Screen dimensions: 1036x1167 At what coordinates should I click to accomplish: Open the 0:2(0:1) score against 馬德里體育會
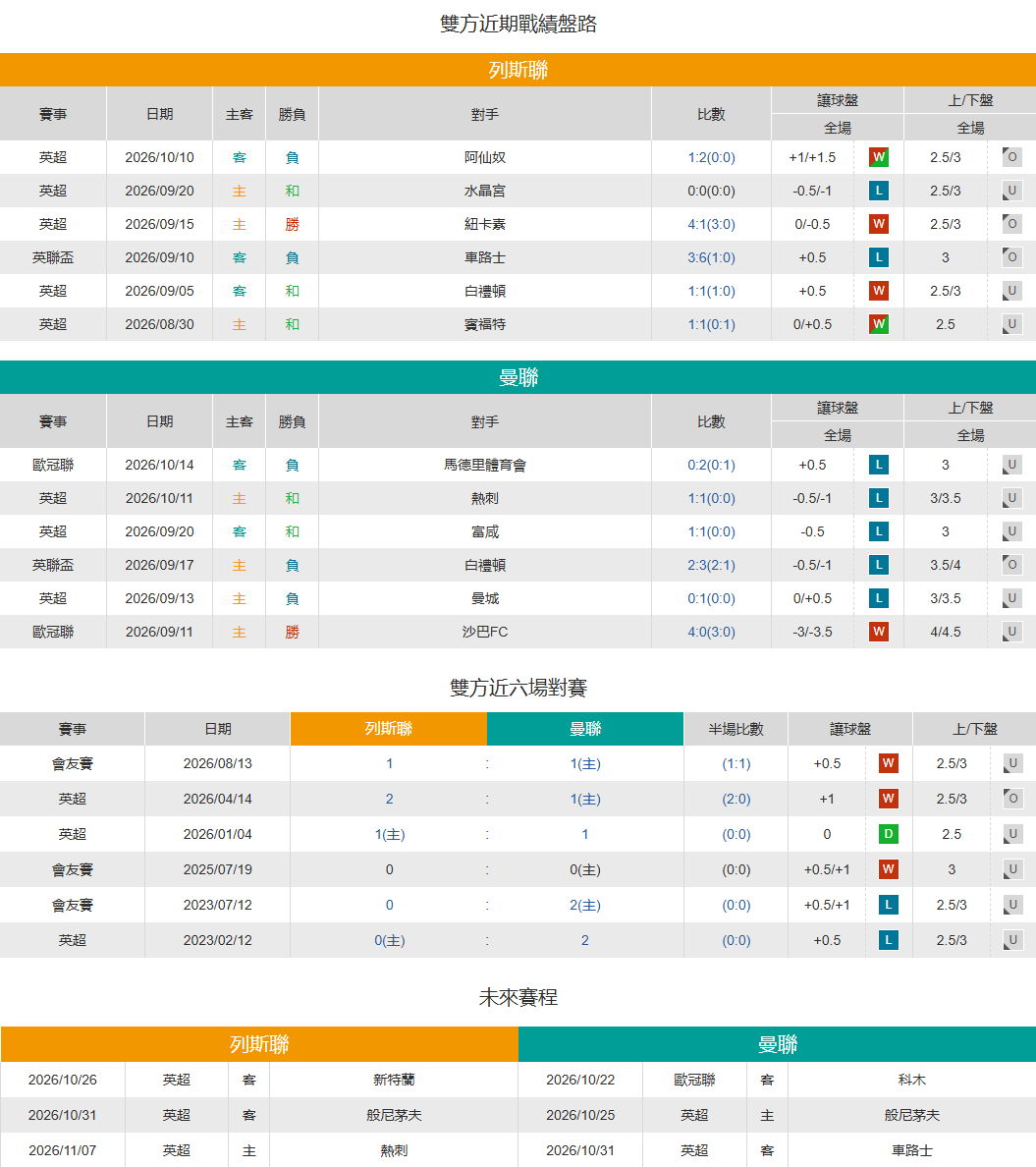[711, 465]
